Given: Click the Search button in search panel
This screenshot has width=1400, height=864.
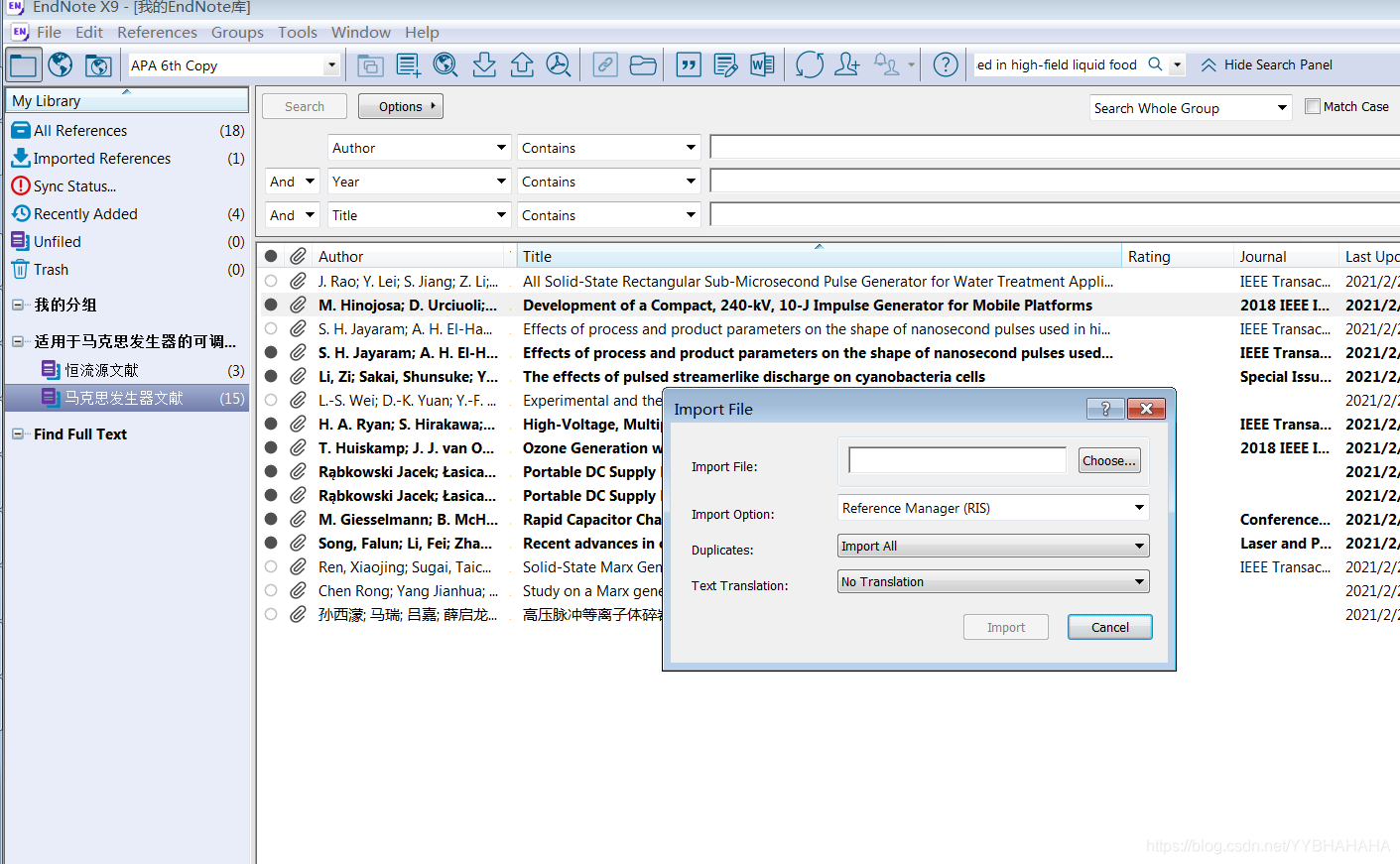Looking at the screenshot, I should click(305, 106).
